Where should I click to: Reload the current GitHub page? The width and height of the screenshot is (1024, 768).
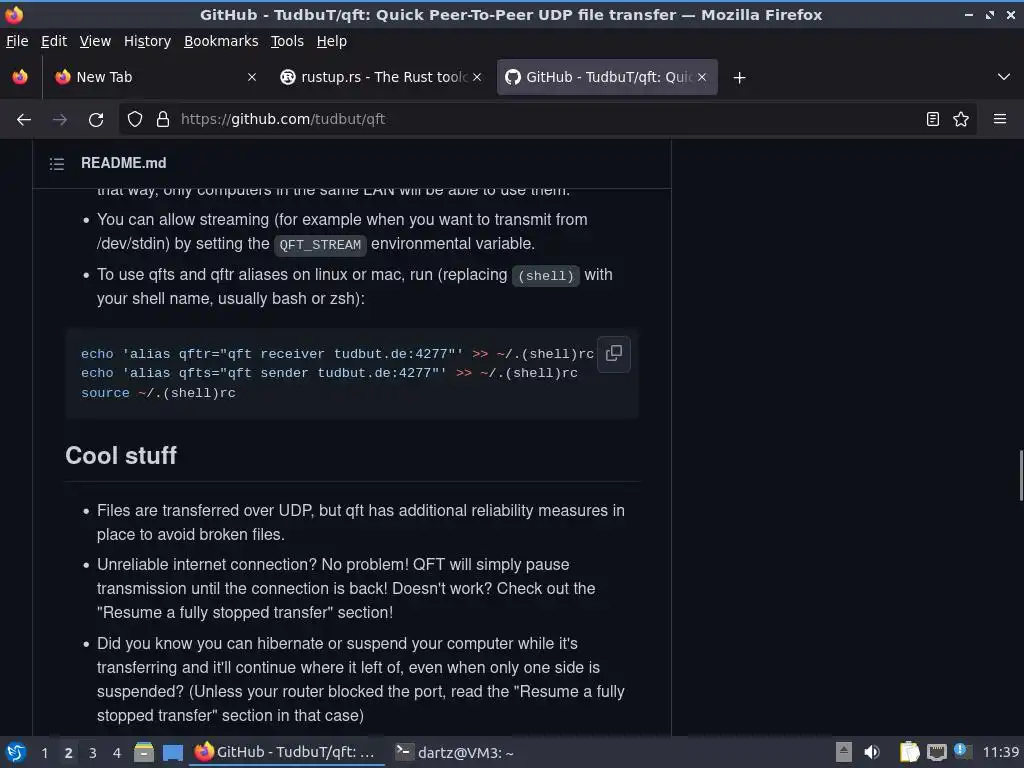(96, 120)
